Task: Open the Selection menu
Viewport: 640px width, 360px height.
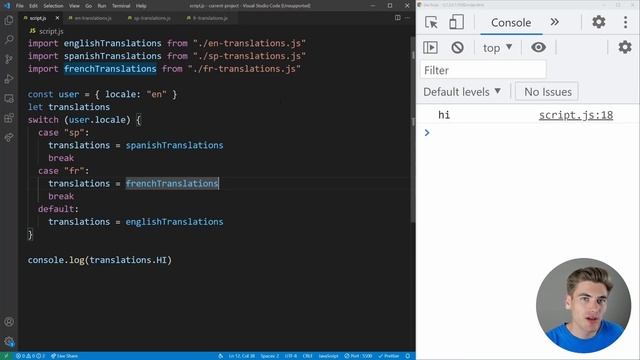Action: (53, 6)
